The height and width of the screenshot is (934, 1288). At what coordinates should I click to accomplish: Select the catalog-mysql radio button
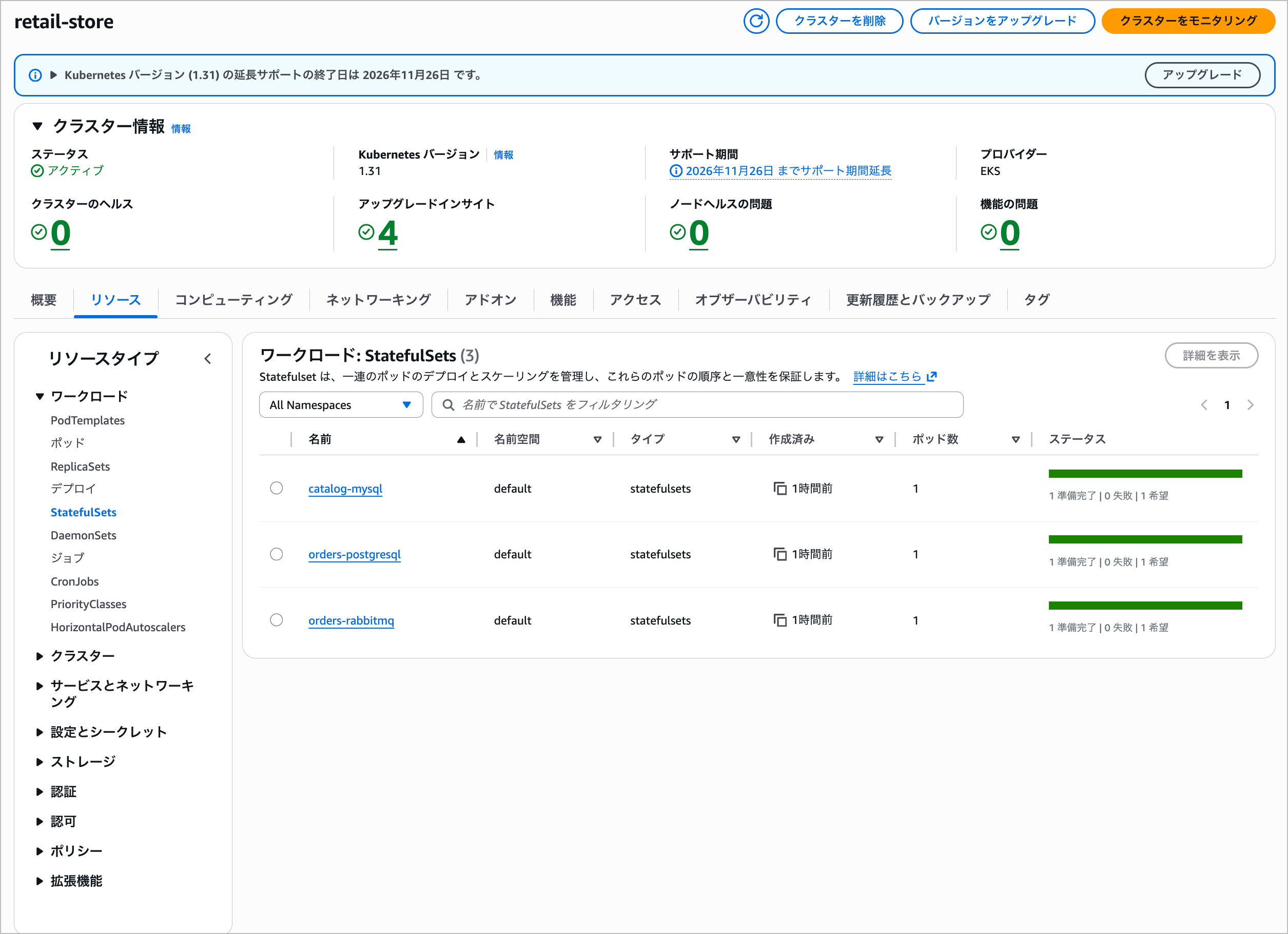coord(277,488)
